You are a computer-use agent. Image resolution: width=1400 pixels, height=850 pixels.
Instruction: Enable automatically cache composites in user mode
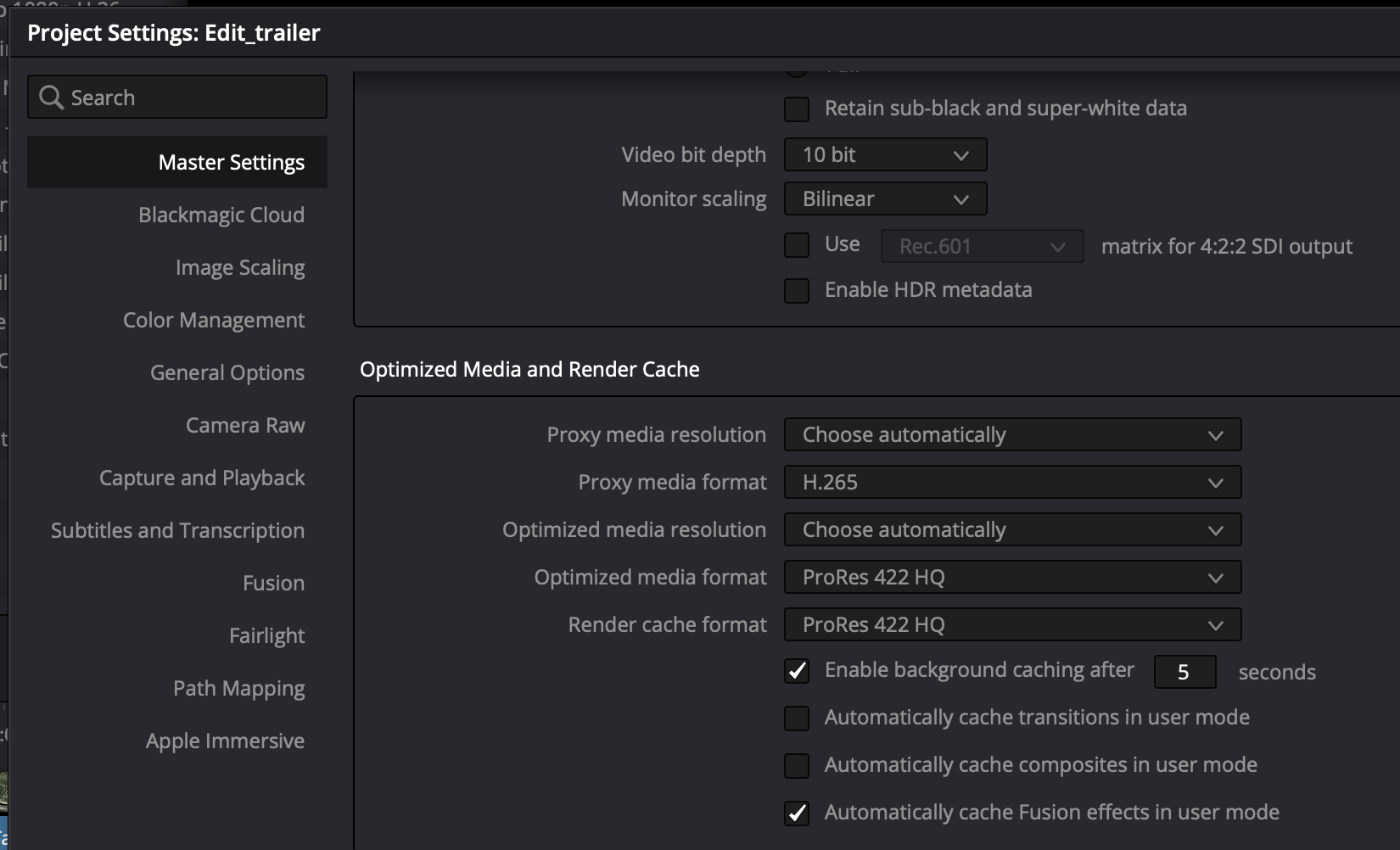click(797, 766)
